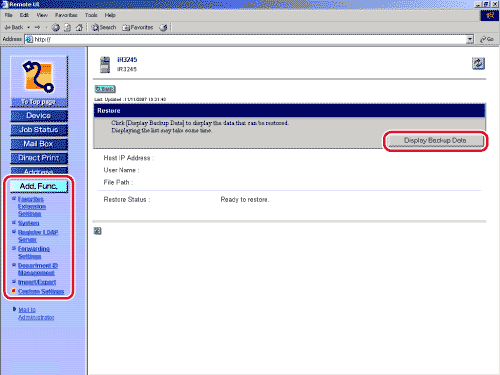Open the File menu

coord(9,15)
